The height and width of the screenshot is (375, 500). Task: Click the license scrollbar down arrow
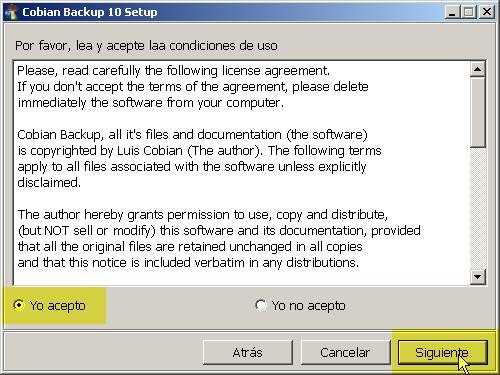[x=478, y=277]
